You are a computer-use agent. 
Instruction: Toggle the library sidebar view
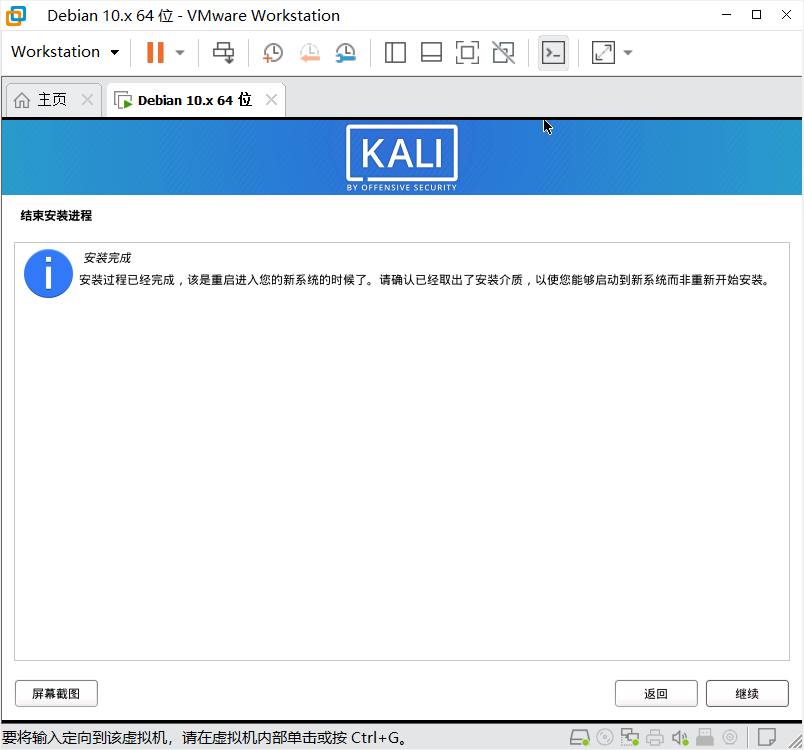pos(395,52)
